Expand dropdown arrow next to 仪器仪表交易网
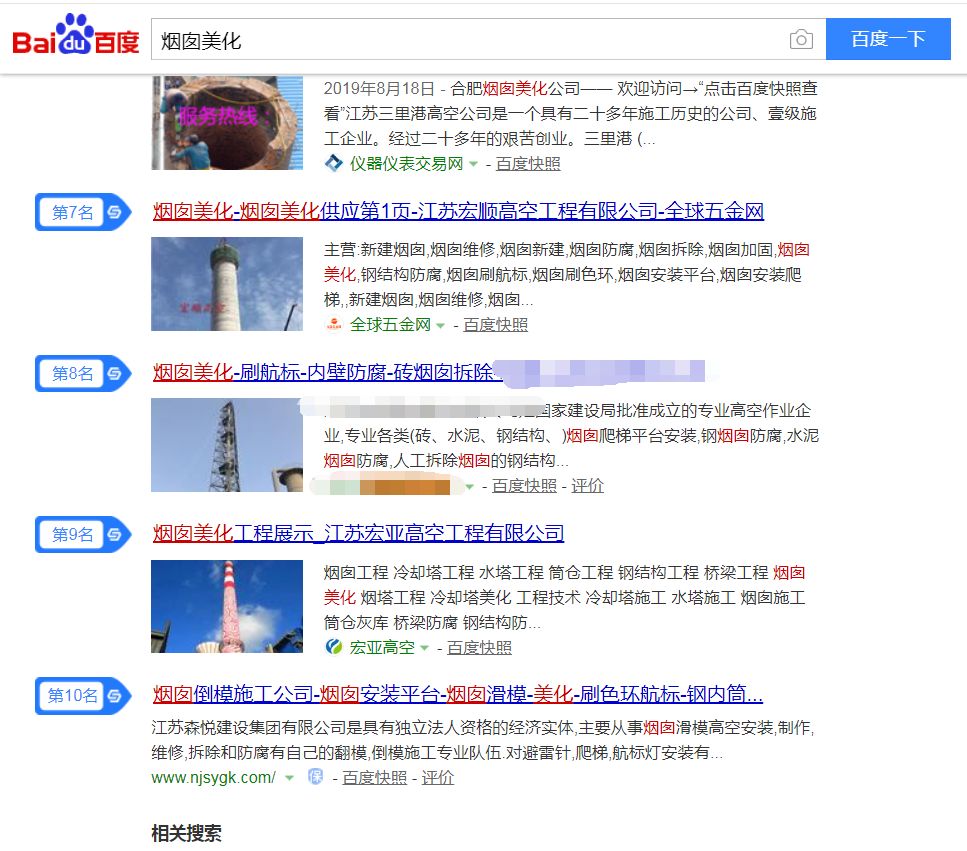 (474, 164)
